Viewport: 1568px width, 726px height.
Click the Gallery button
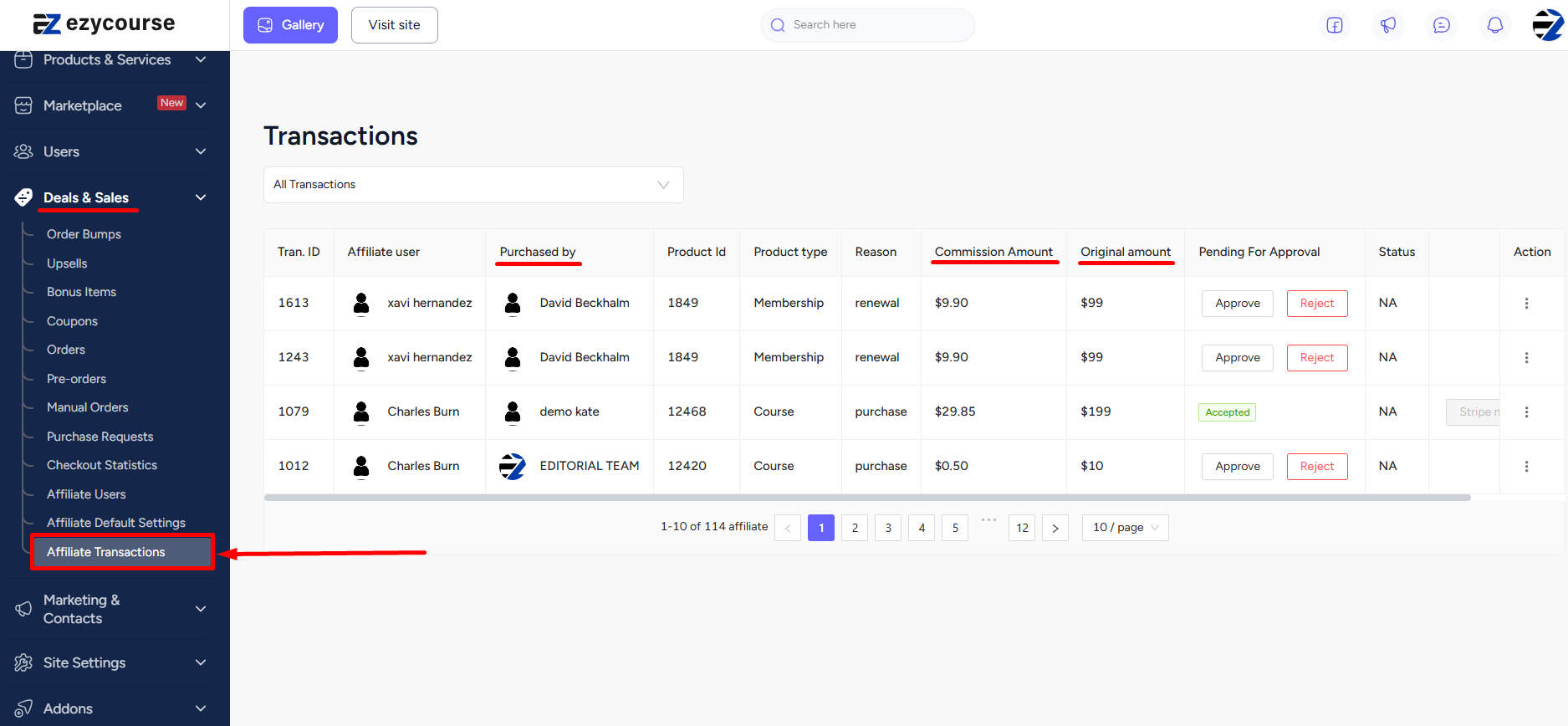tap(290, 25)
